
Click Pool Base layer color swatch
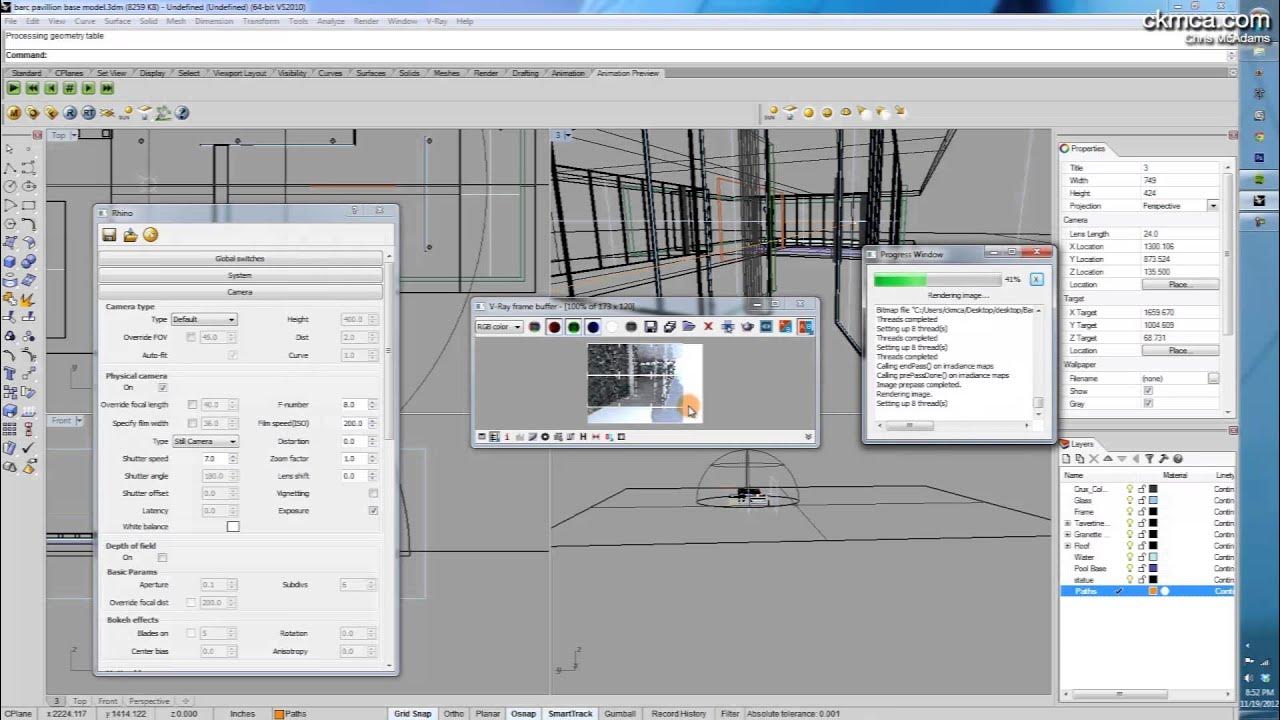(1153, 568)
